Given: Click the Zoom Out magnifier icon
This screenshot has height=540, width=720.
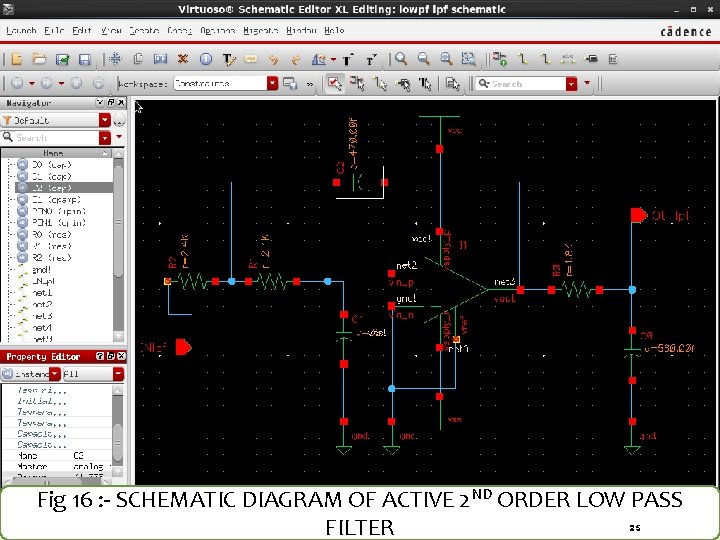Looking at the screenshot, I should (x=423, y=59).
